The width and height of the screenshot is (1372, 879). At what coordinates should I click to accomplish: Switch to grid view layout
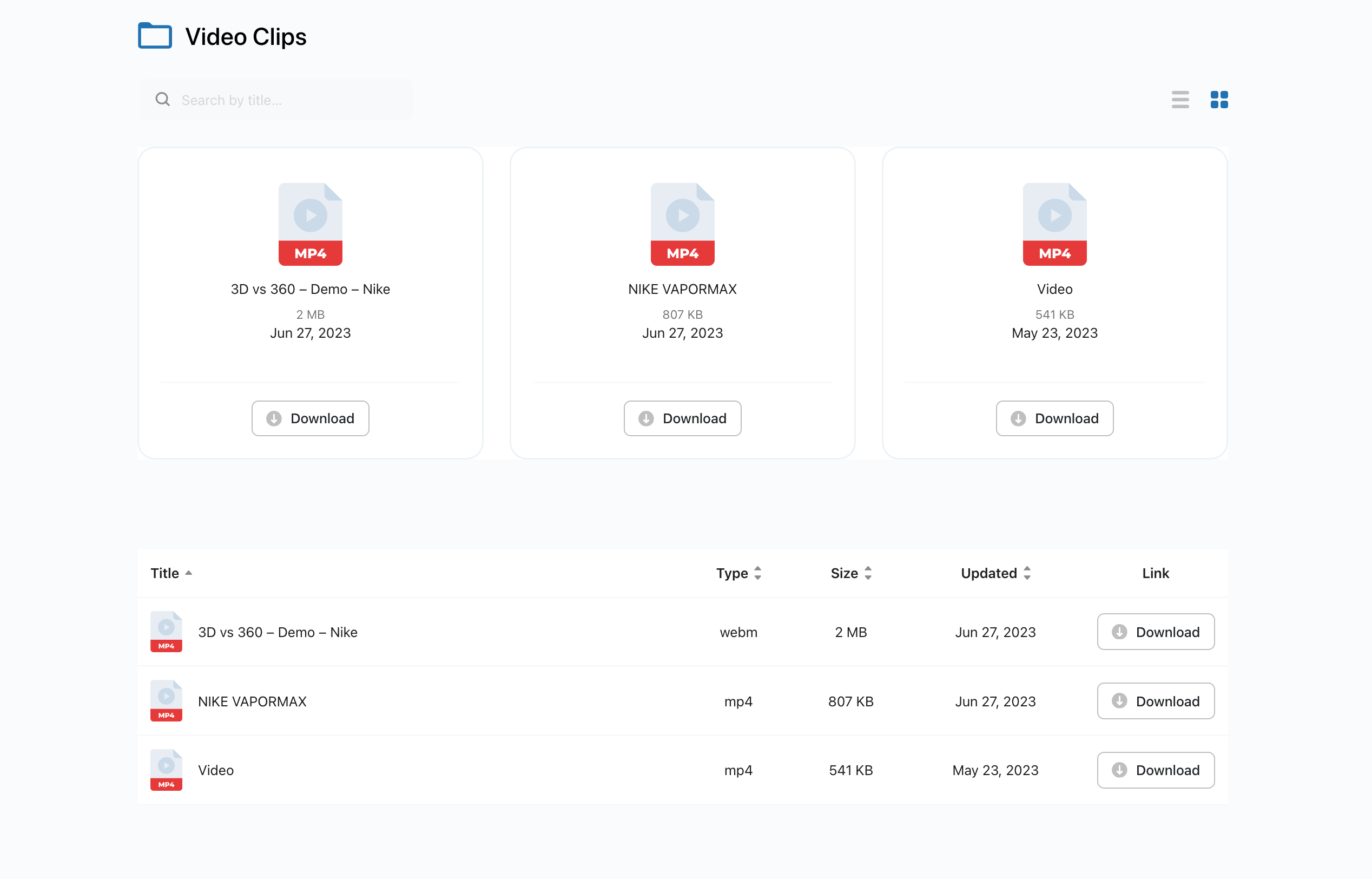1219,99
